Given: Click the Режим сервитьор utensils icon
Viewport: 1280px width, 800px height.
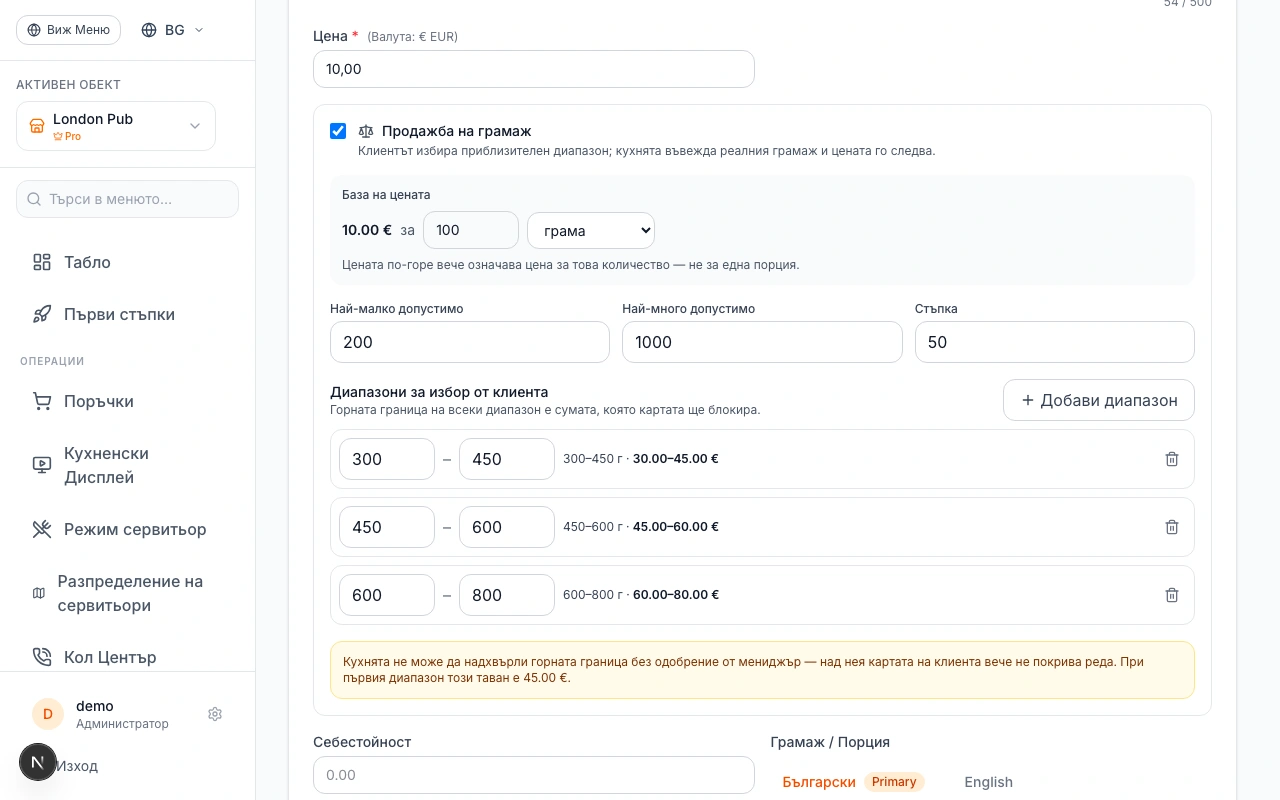Looking at the screenshot, I should tap(42, 529).
